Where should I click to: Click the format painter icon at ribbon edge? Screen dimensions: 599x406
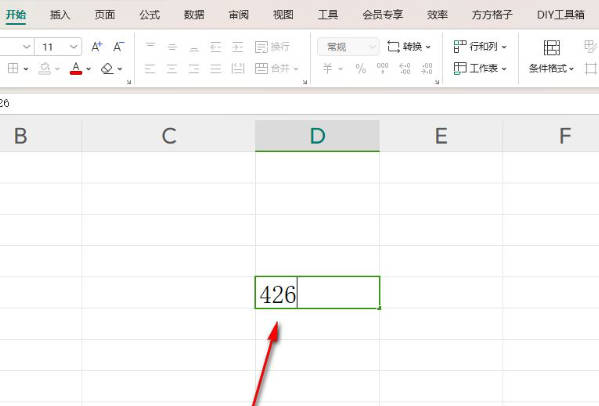(x=591, y=47)
